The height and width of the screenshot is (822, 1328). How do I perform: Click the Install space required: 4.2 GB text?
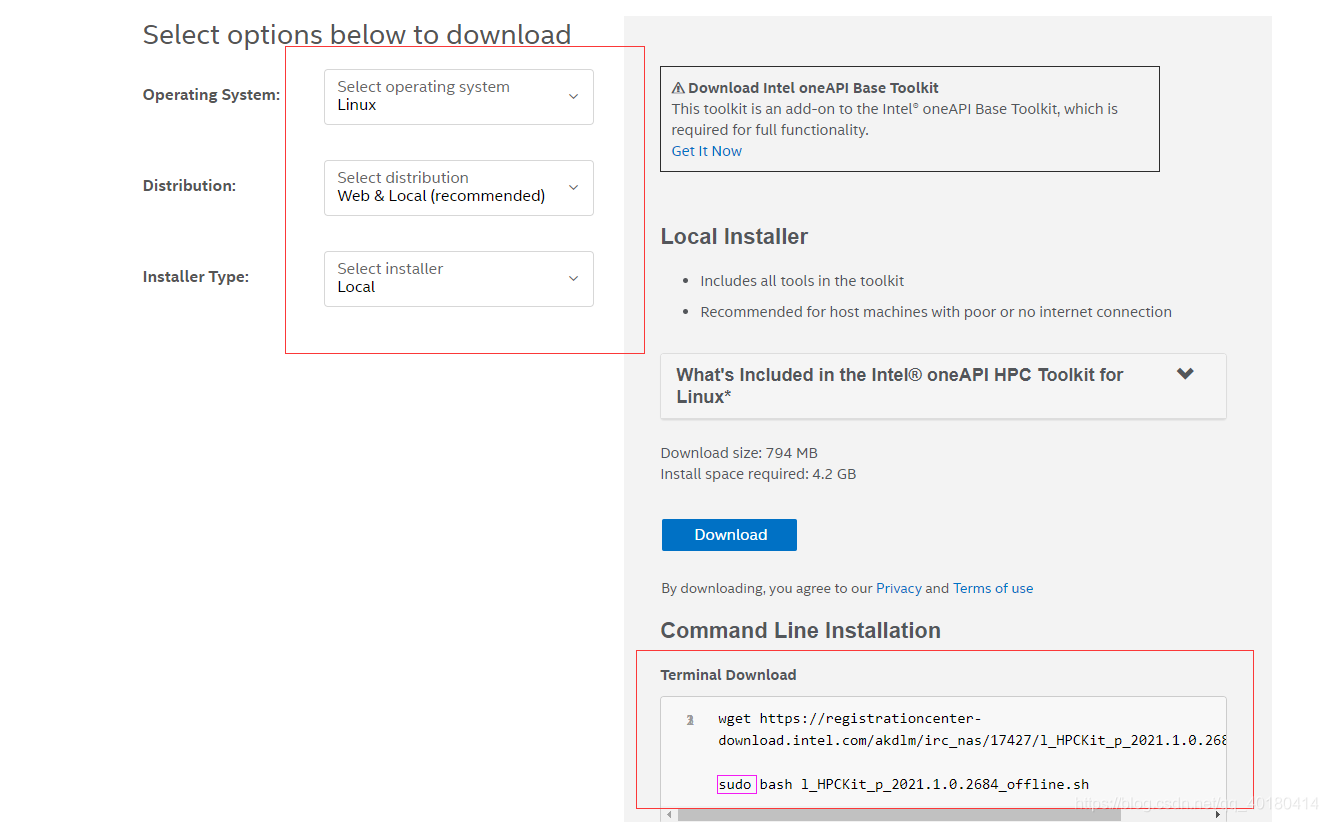(758, 474)
